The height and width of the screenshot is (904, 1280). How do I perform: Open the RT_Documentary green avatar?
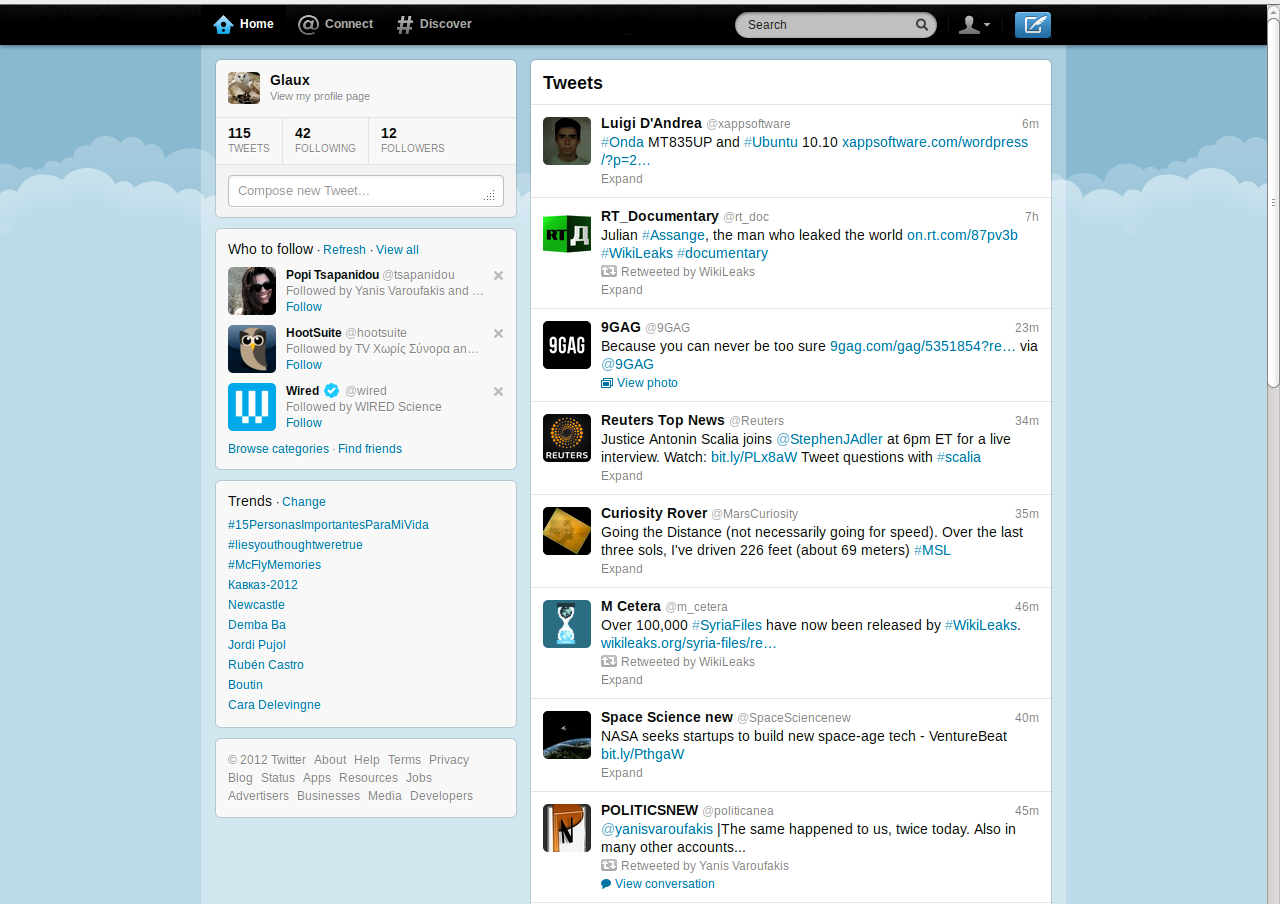click(567, 234)
